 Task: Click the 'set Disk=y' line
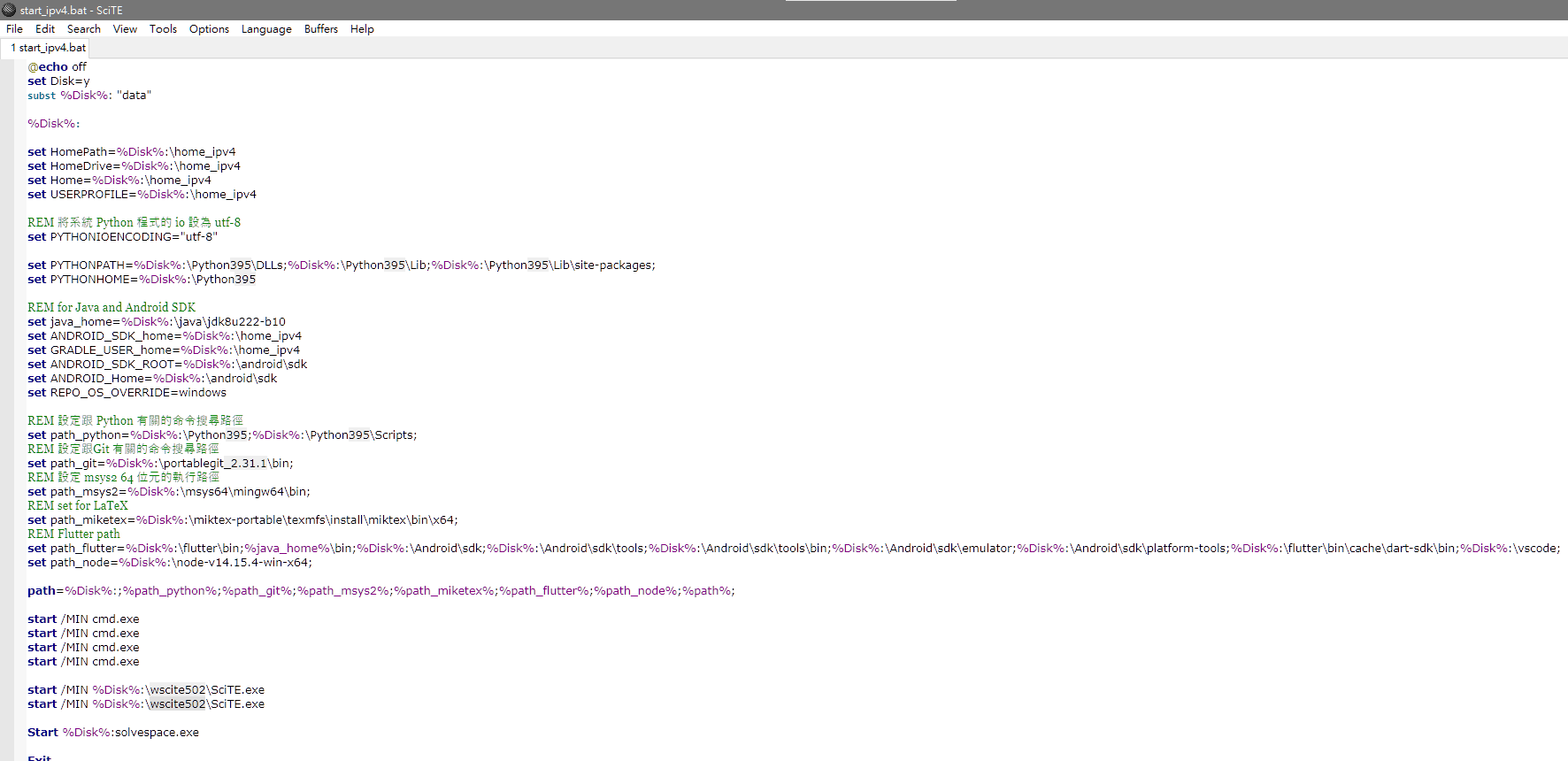click(58, 81)
